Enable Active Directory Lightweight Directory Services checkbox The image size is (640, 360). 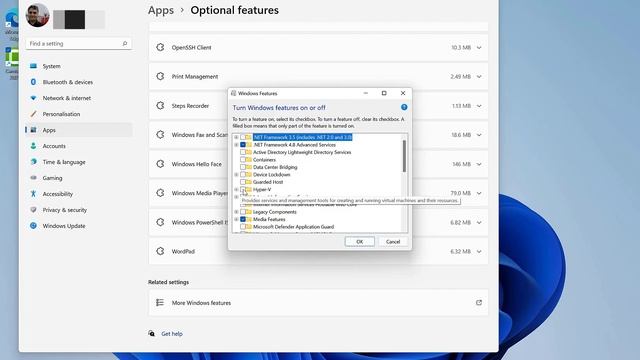tap(243, 152)
